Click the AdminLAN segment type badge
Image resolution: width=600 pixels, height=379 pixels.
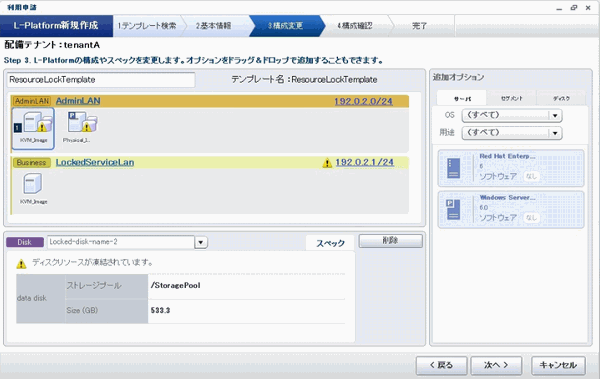32,101
